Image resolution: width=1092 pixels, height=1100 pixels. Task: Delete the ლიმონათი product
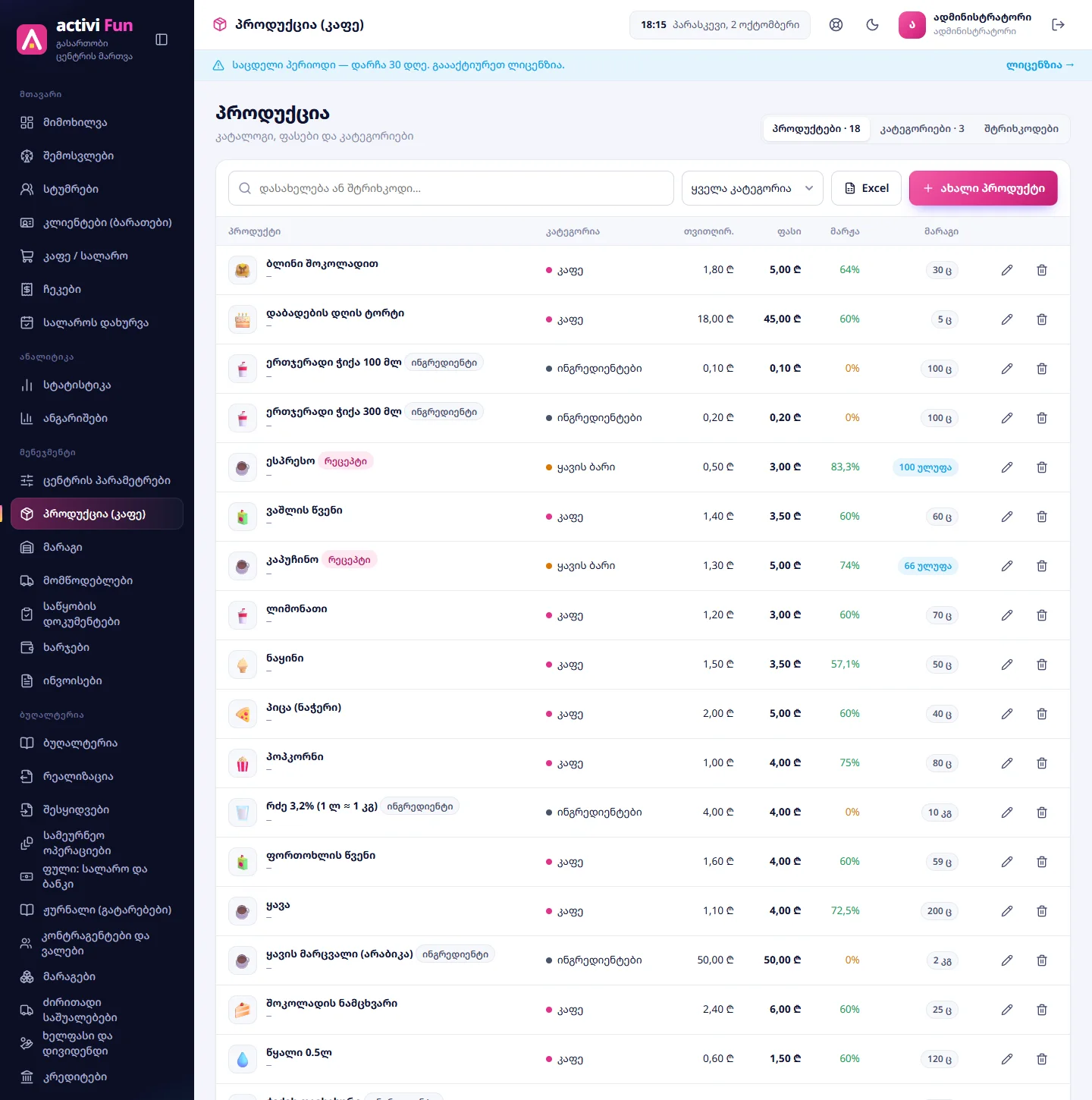click(x=1042, y=615)
